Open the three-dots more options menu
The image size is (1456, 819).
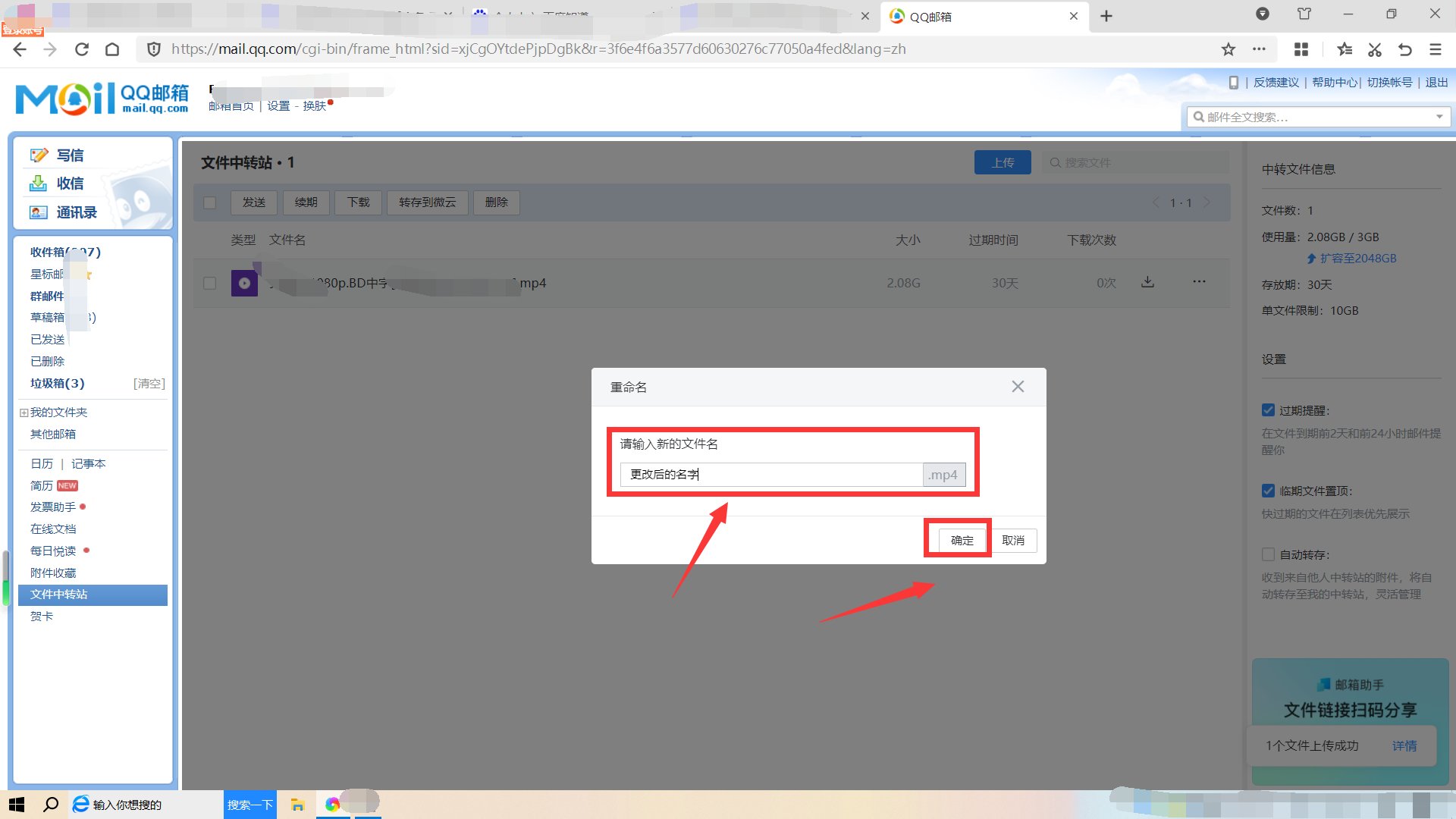pyautogui.click(x=1199, y=282)
